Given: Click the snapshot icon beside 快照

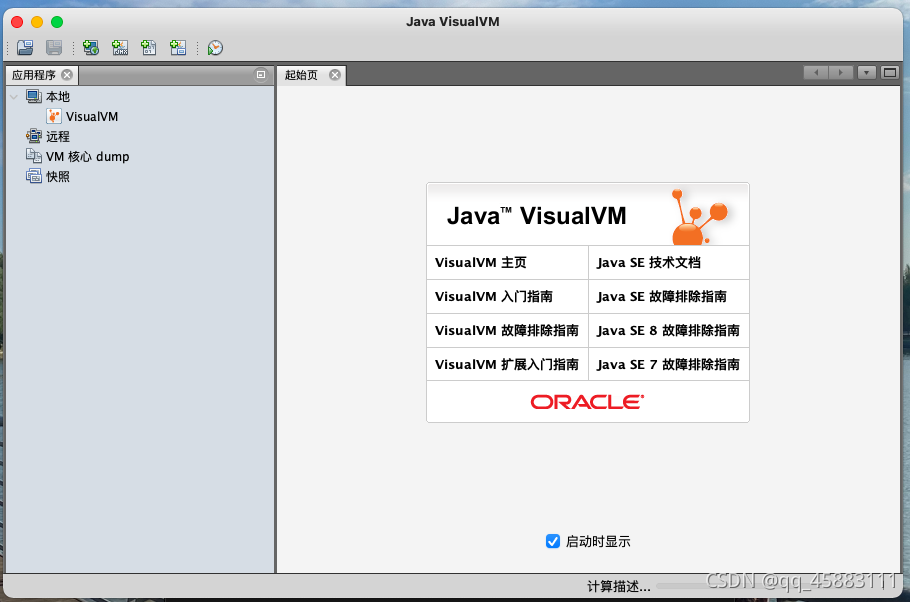Looking at the screenshot, I should tap(34, 176).
